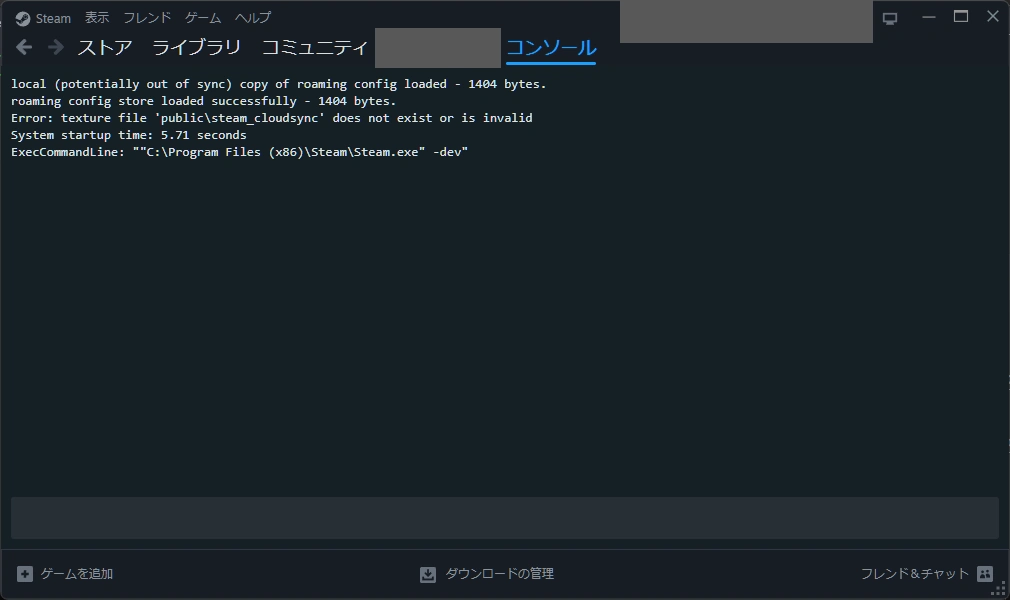Enter Big Picture mode via monitor icon

point(889,17)
